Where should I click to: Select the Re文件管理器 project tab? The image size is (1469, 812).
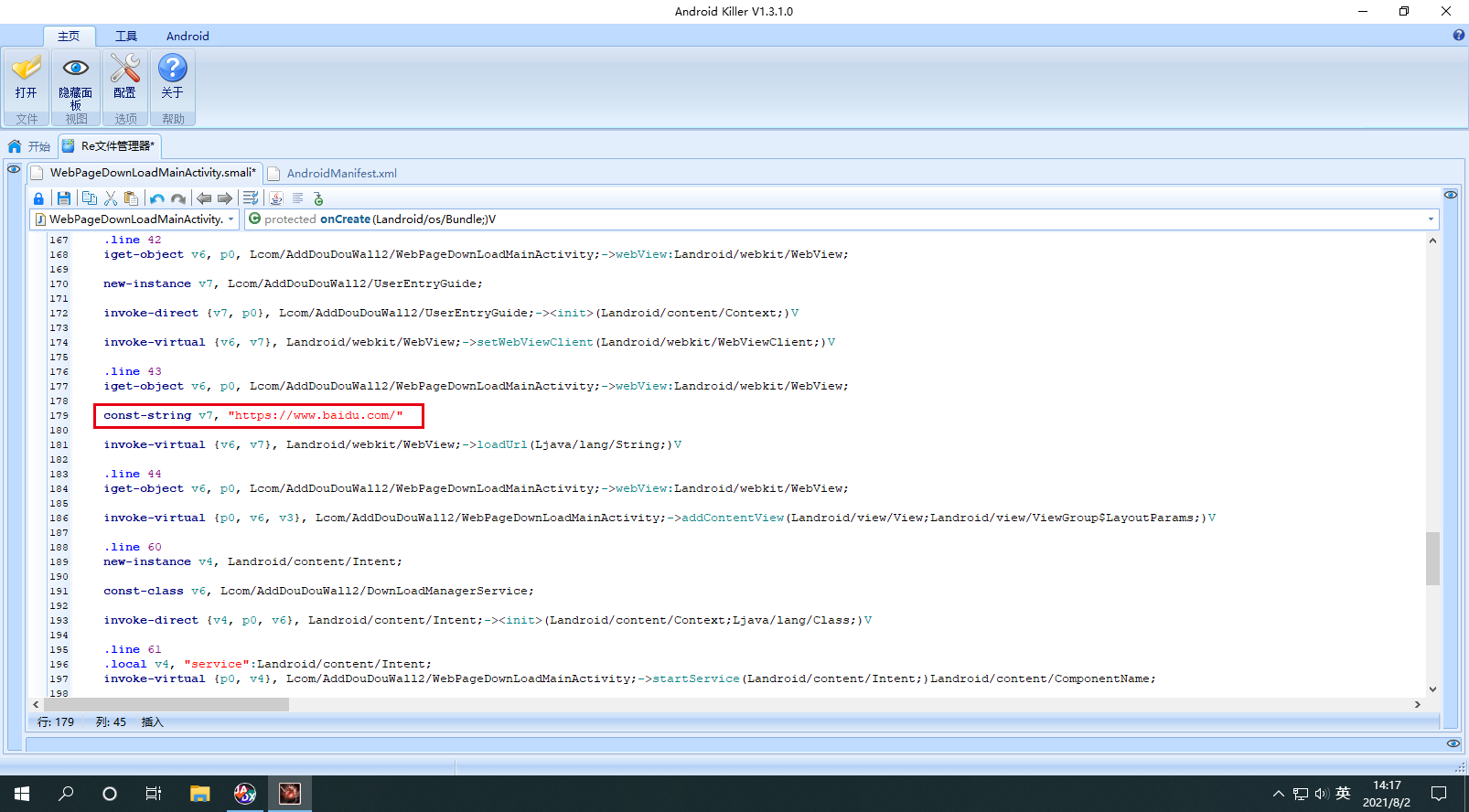pyautogui.click(x=110, y=146)
